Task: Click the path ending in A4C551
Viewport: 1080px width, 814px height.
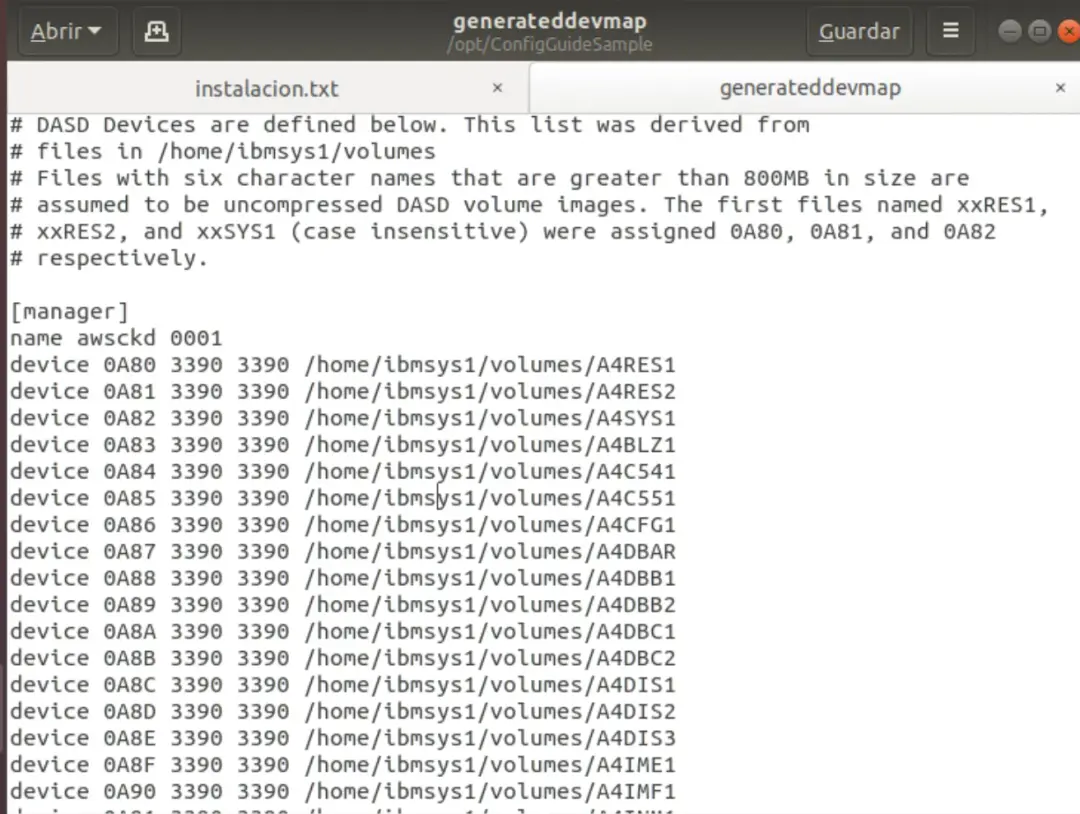Action: [490, 498]
